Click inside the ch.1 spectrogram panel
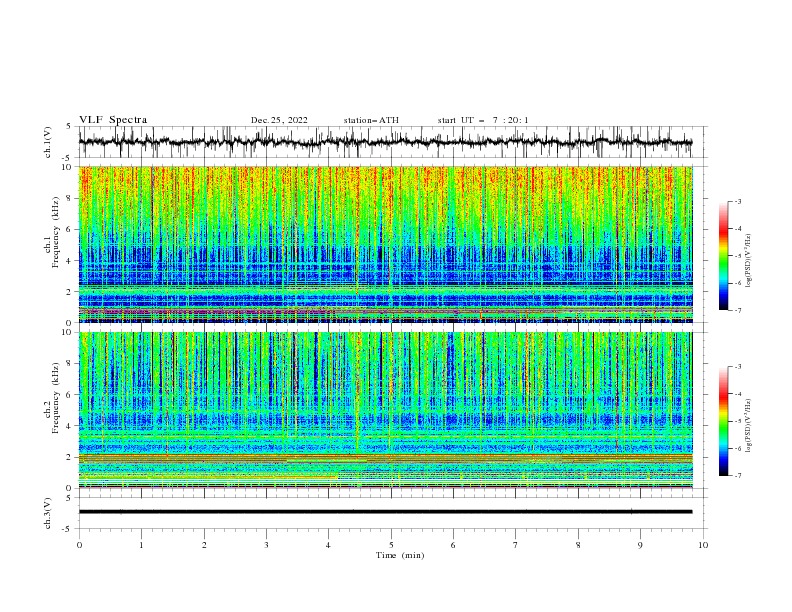Image resolution: width=792 pixels, height=612 pixels. (x=386, y=244)
